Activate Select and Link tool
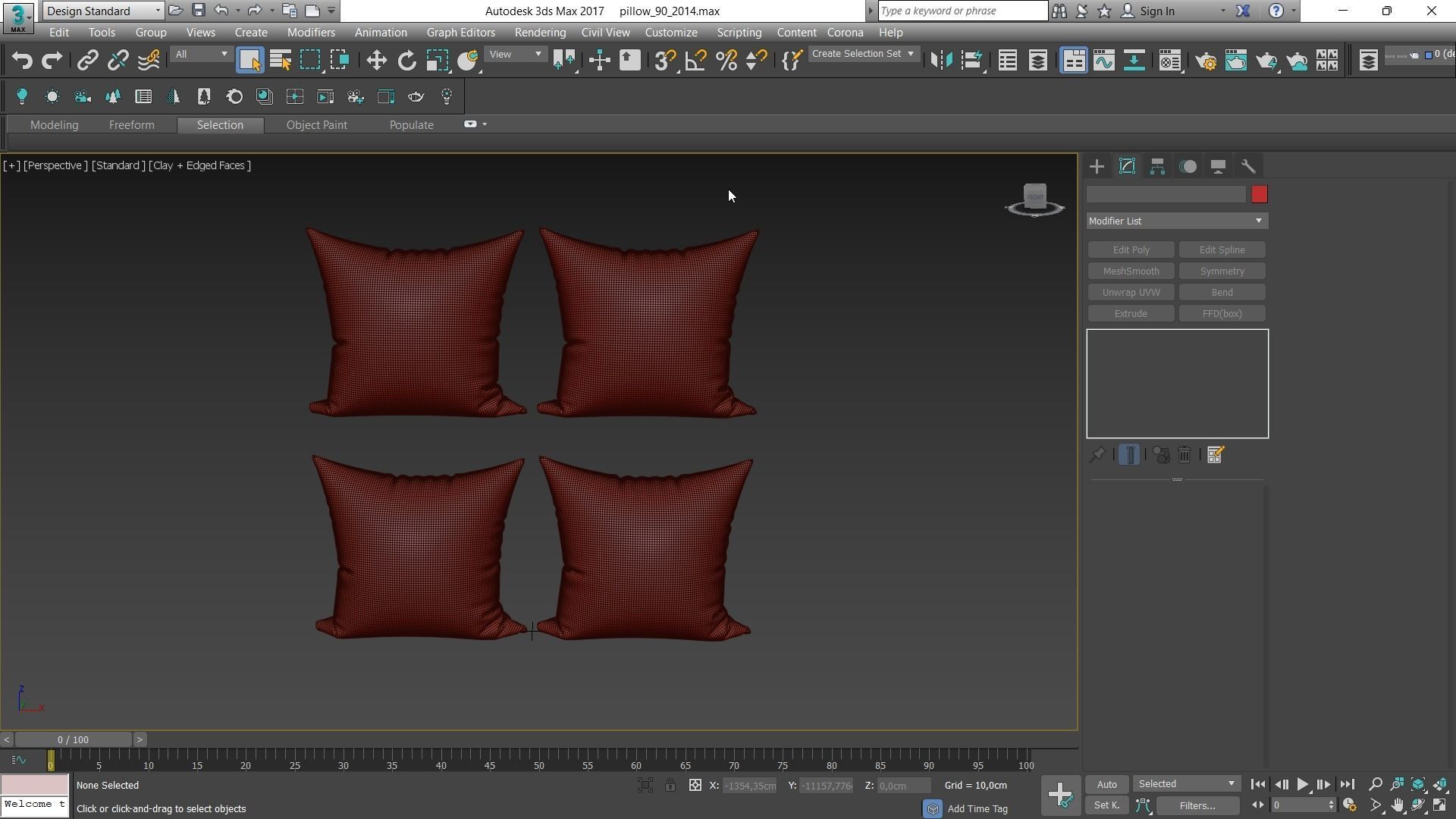This screenshot has width=1456, height=819. pyautogui.click(x=87, y=61)
